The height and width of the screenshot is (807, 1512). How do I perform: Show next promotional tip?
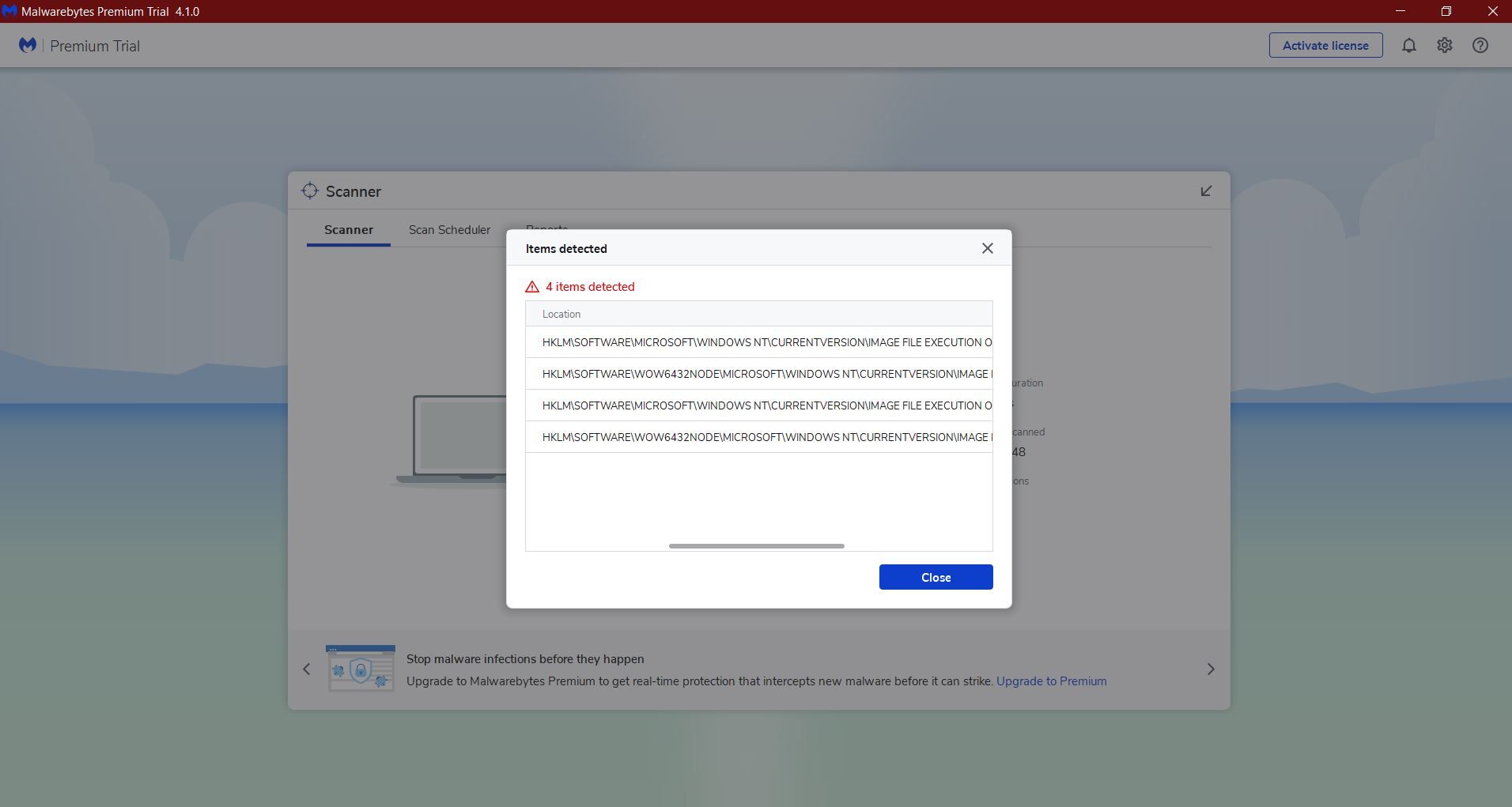1211,669
